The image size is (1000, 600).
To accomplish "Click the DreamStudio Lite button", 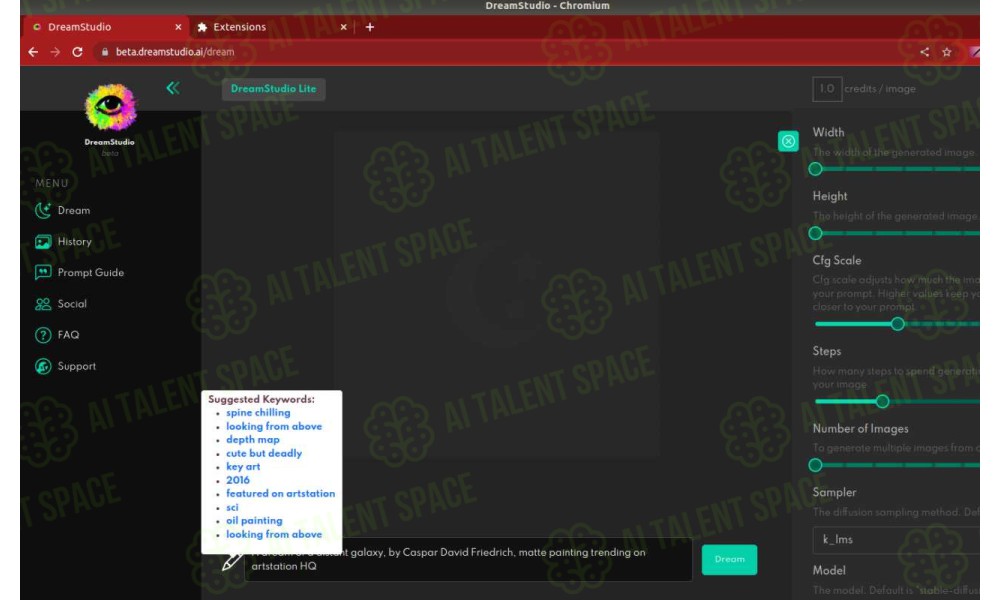I will [x=274, y=89].
